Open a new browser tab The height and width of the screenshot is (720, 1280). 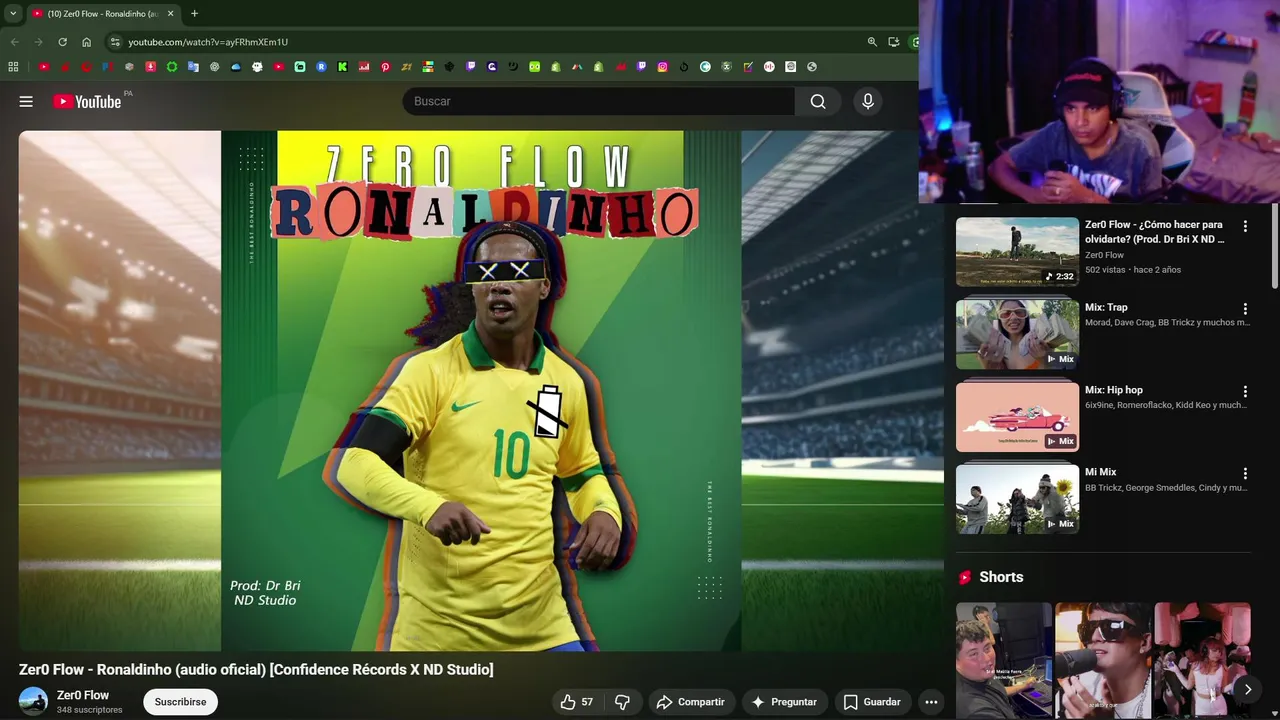tap(194, 13)
